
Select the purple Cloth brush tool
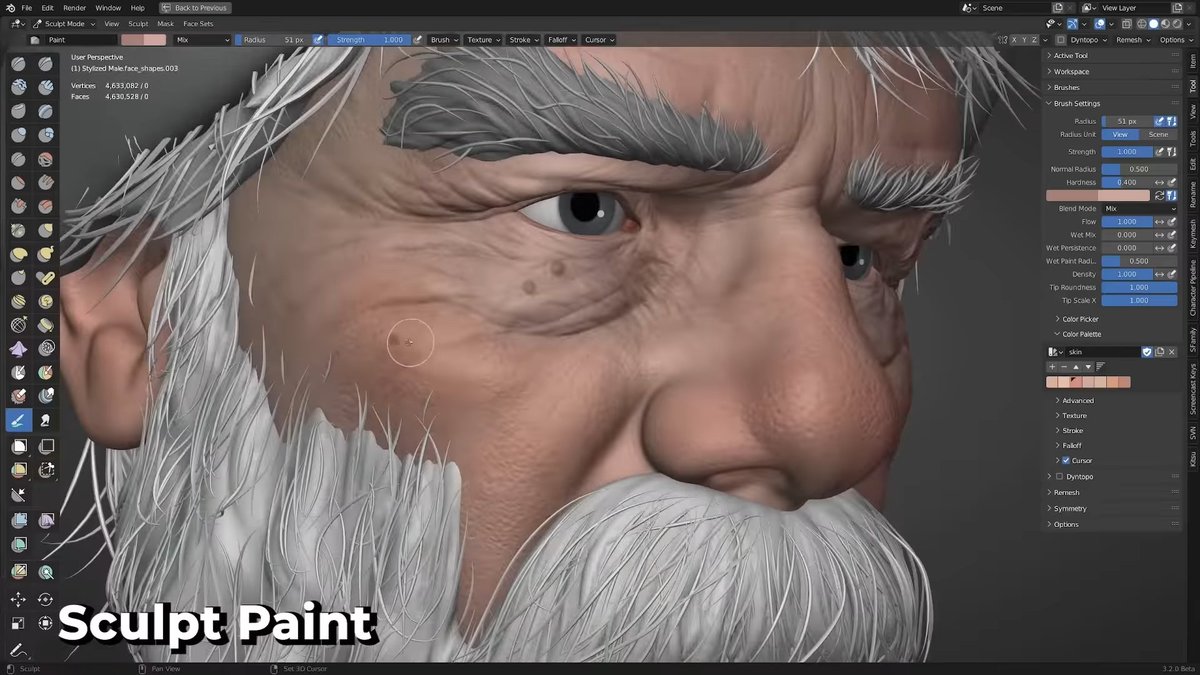[19, 350]
